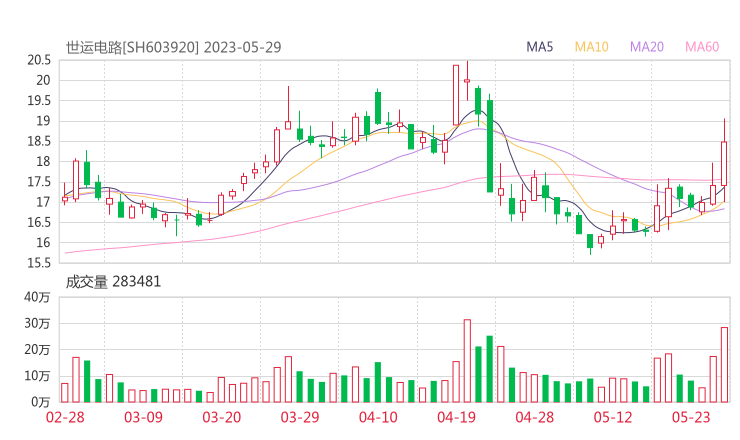This screenshot has height=440, width=740.
Task: Click the 30万 volume axis label
Action: (x=37, y=323)
